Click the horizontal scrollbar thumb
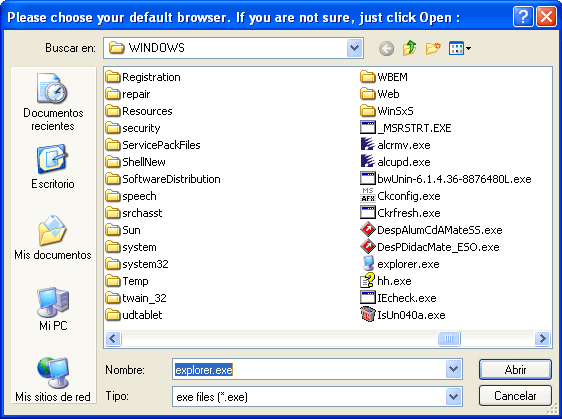This screenshot has height=419, width=562. (x=449, y=338)
